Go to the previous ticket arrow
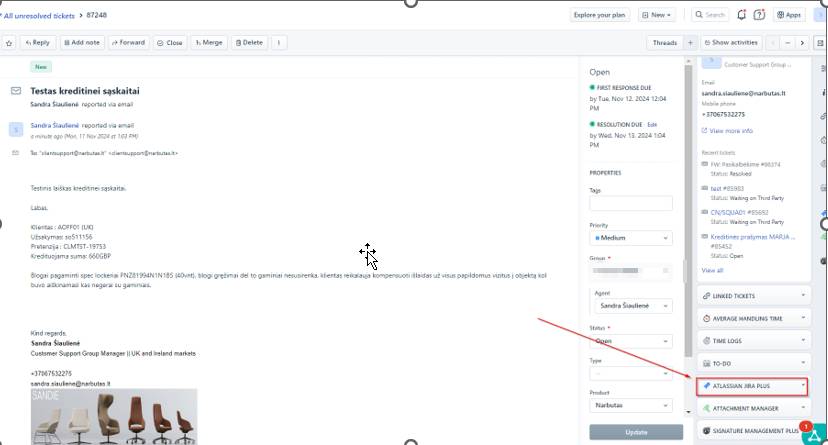Screen dimensions: 828x445 773,43
